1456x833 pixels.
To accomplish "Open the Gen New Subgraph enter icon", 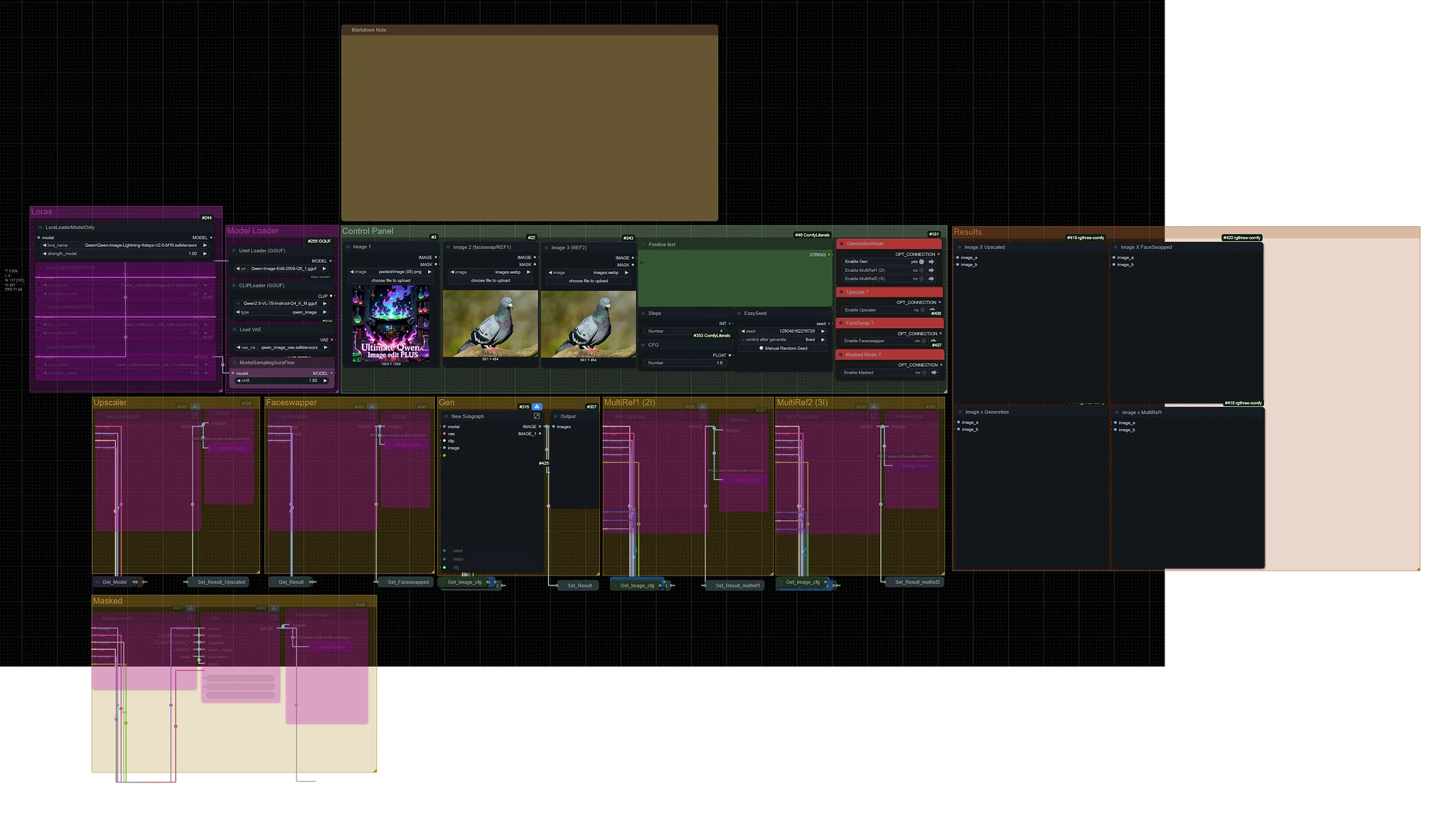I will tap(537, 416).
